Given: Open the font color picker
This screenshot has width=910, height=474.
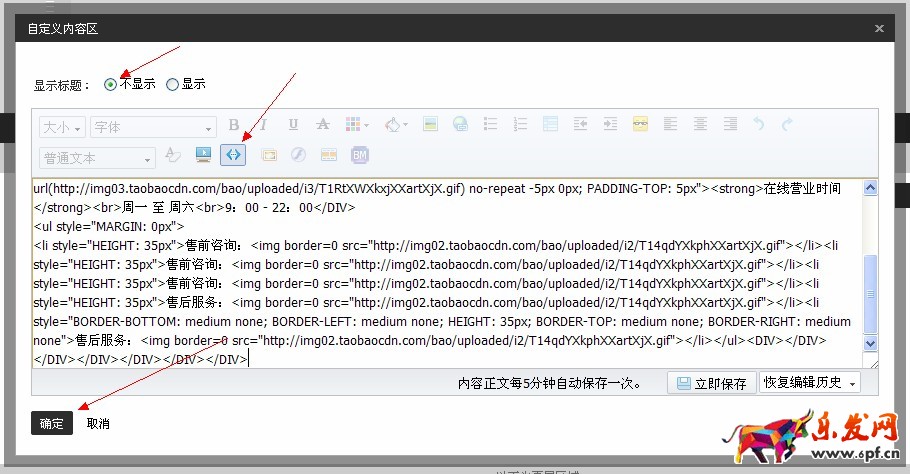Looking at the screenshot, I should click(x=394, y=125).
